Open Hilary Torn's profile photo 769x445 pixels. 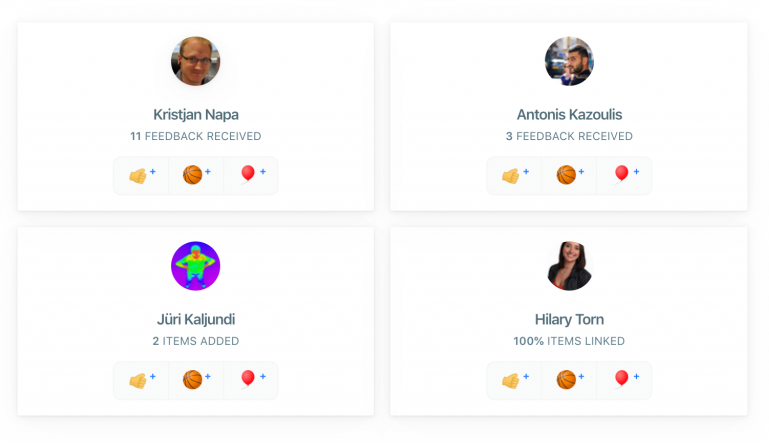coord(569,266)
